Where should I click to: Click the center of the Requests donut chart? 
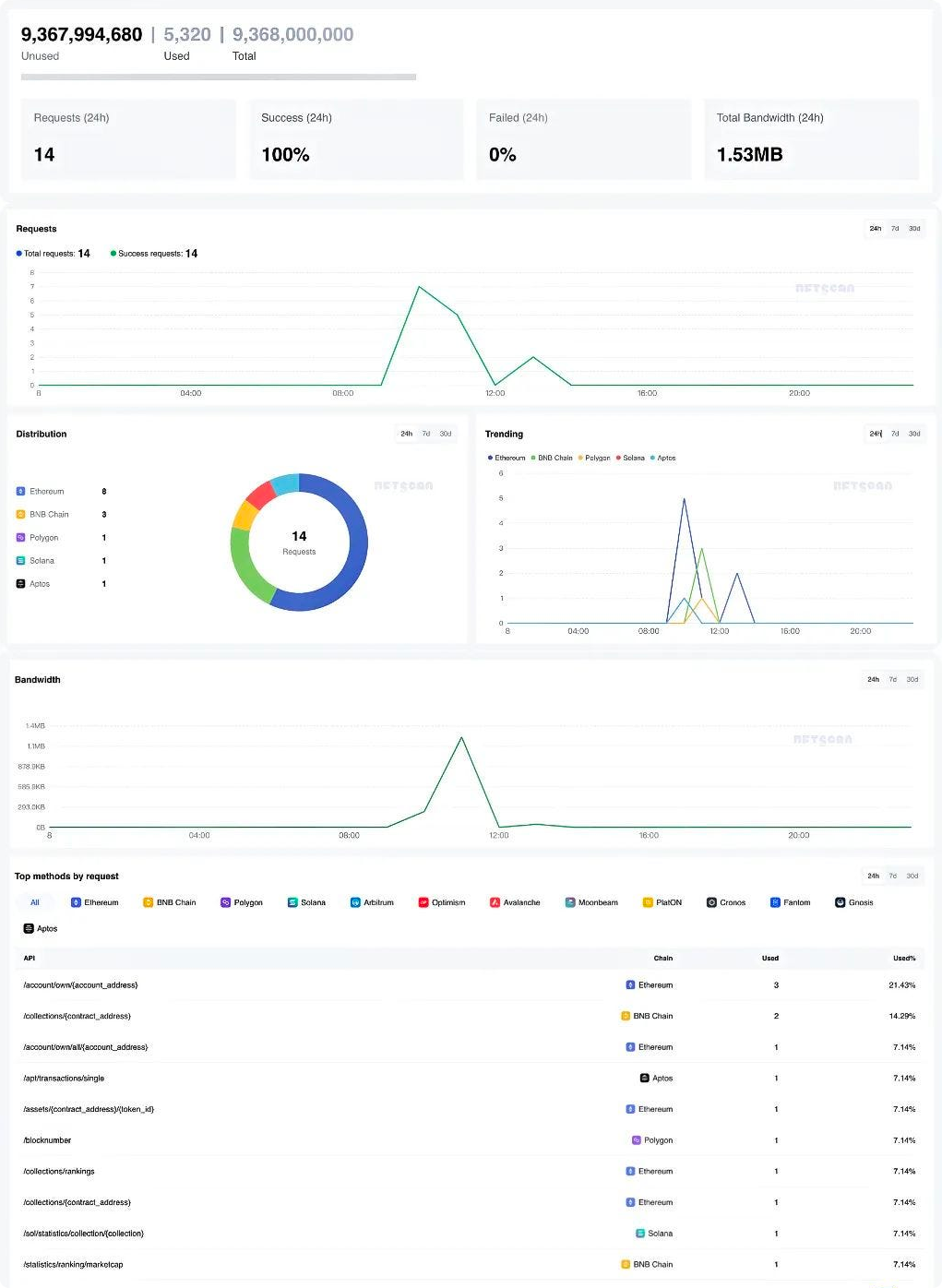click(x=298, y=542)
